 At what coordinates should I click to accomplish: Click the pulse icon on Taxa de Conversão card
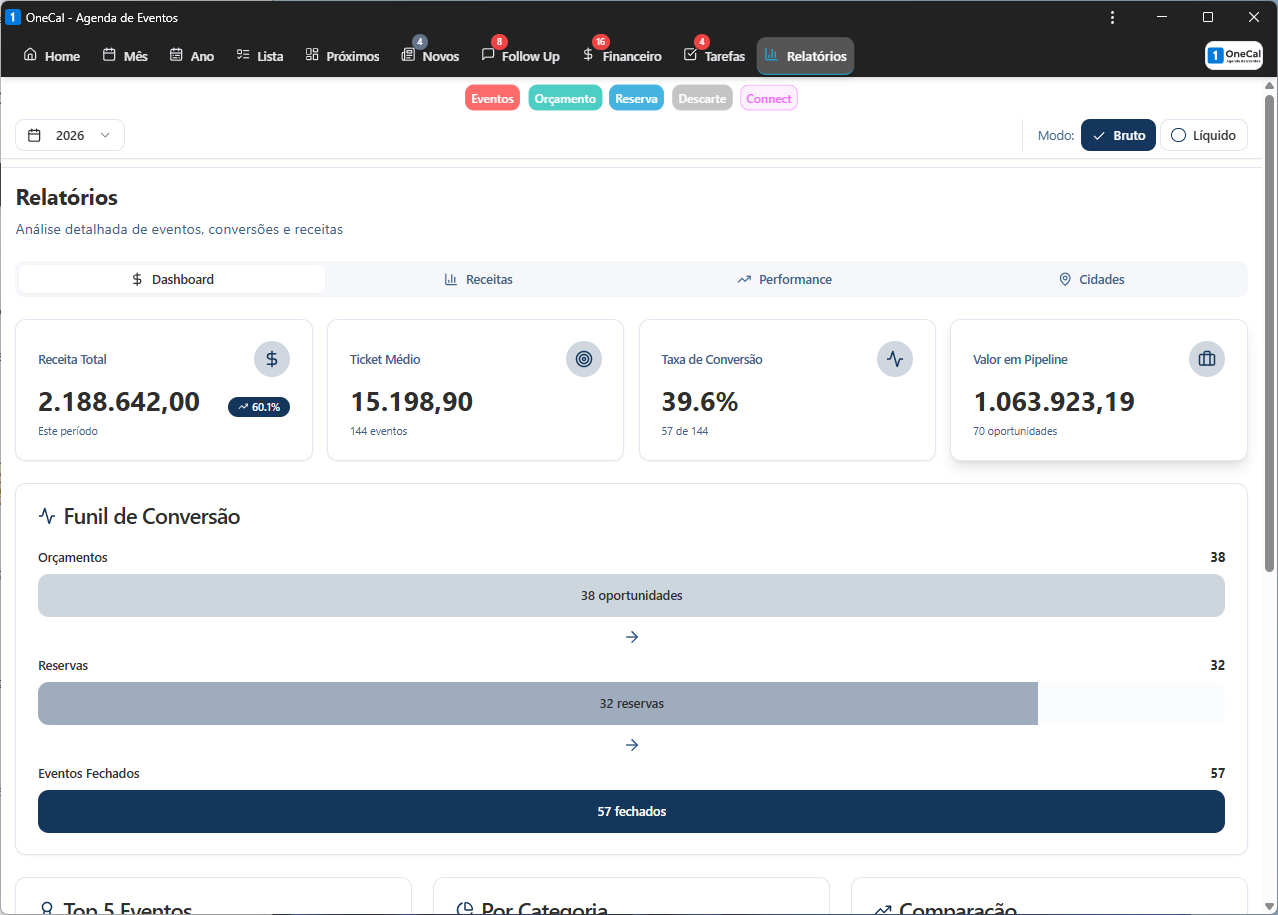(895, 359)
